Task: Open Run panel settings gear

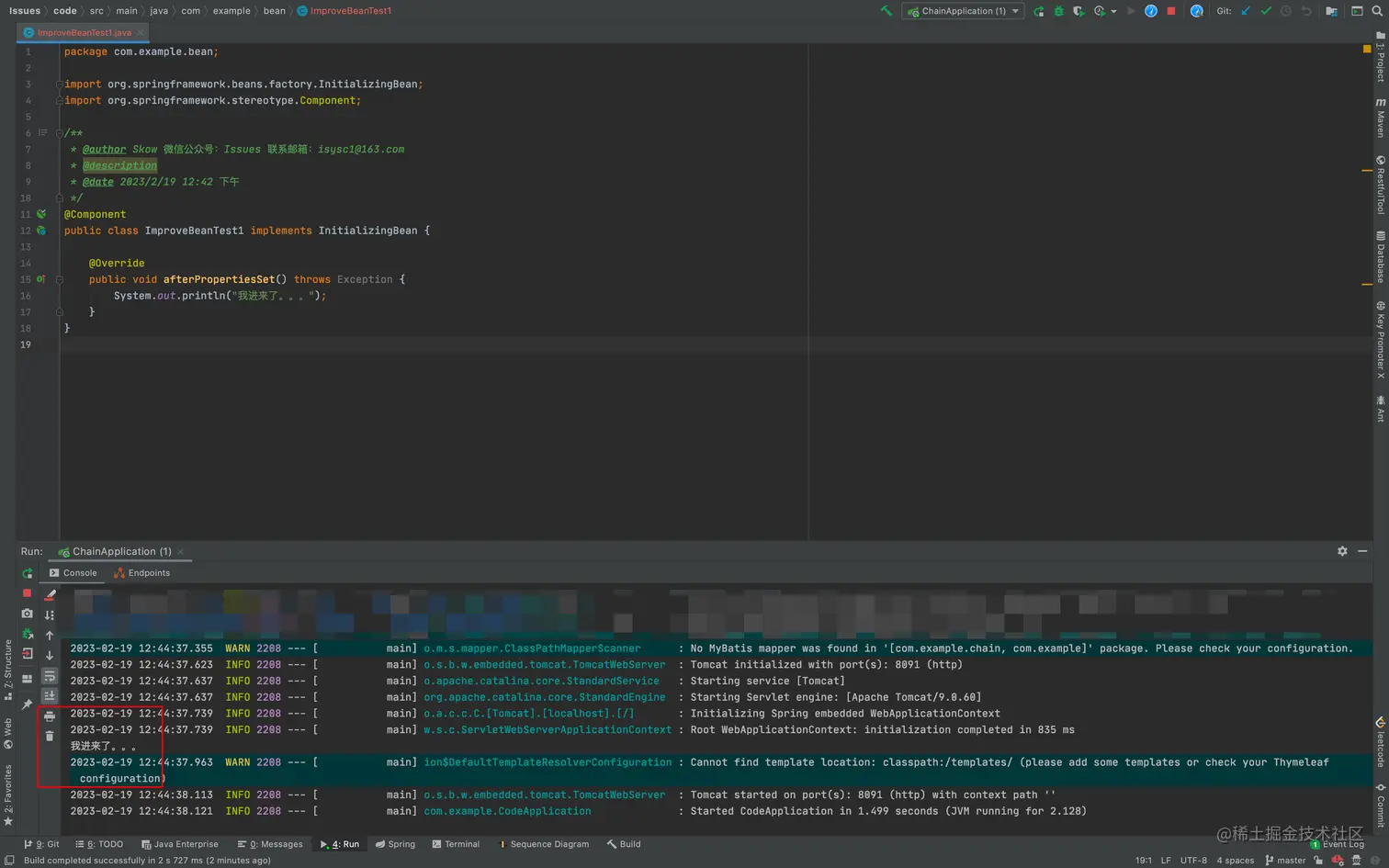Action: pyautogui.click(x=1342, y=551)
